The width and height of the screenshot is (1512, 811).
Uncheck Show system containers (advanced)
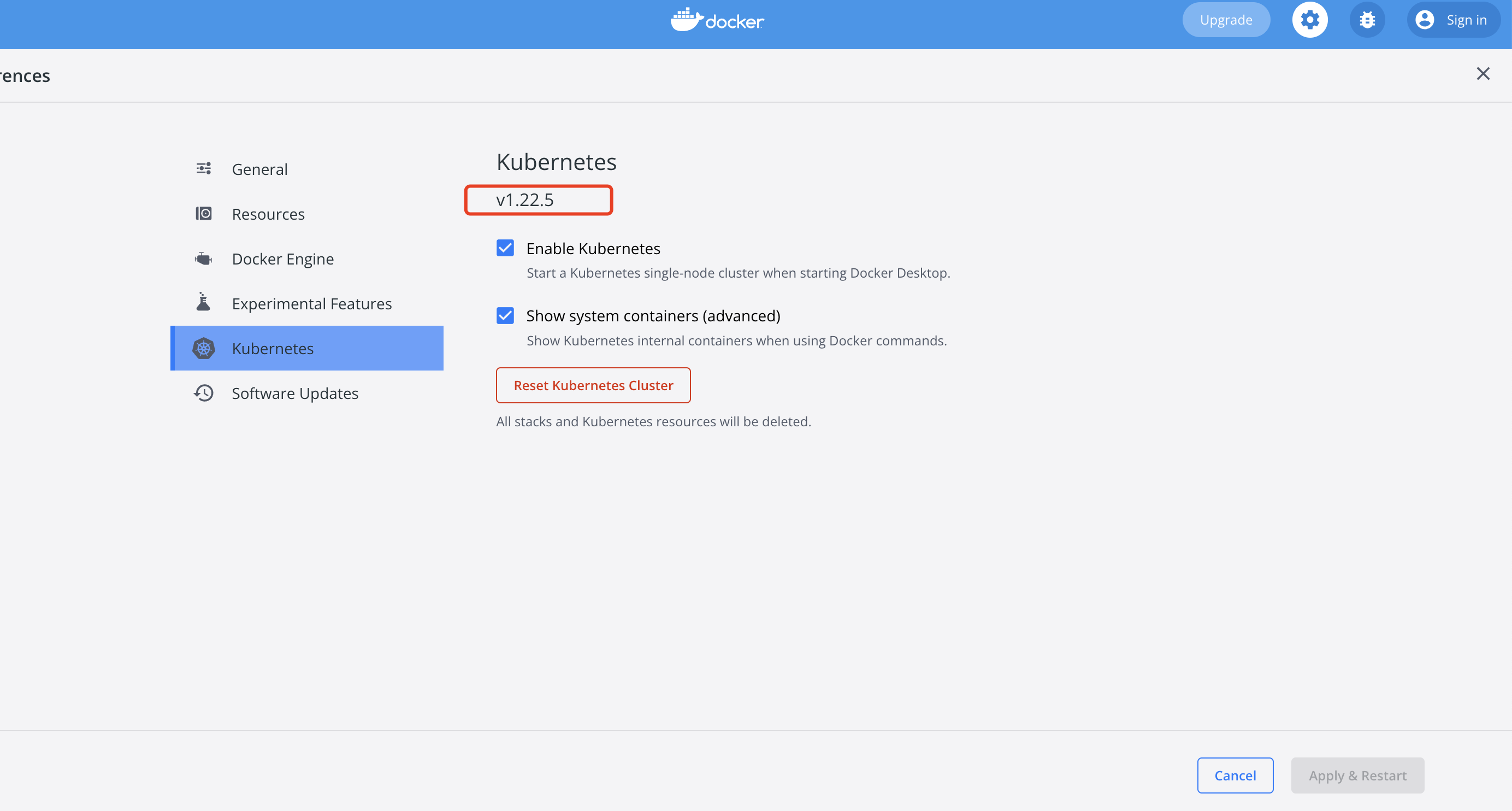pos(505,315)
